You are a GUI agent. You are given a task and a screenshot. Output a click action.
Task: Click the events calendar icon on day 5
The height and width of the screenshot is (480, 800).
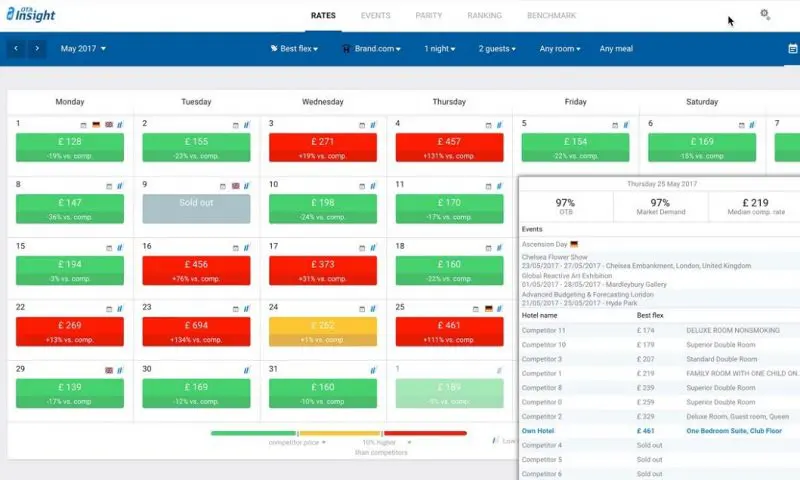pos(615,125)
